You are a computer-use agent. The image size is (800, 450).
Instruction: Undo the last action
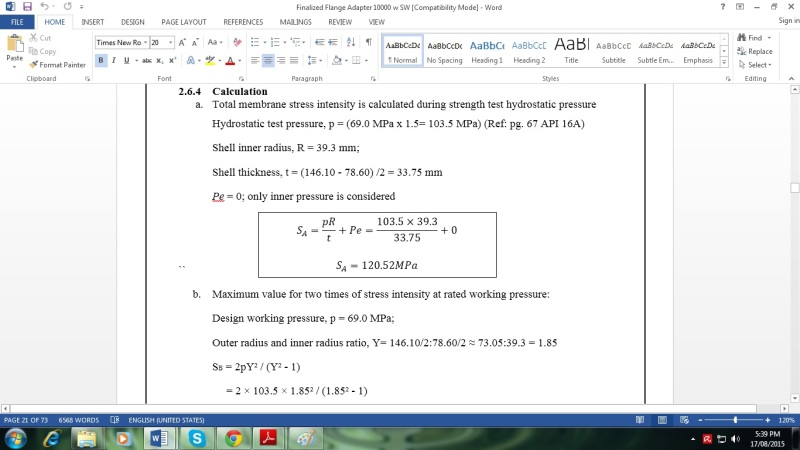[x=44, y=7]
